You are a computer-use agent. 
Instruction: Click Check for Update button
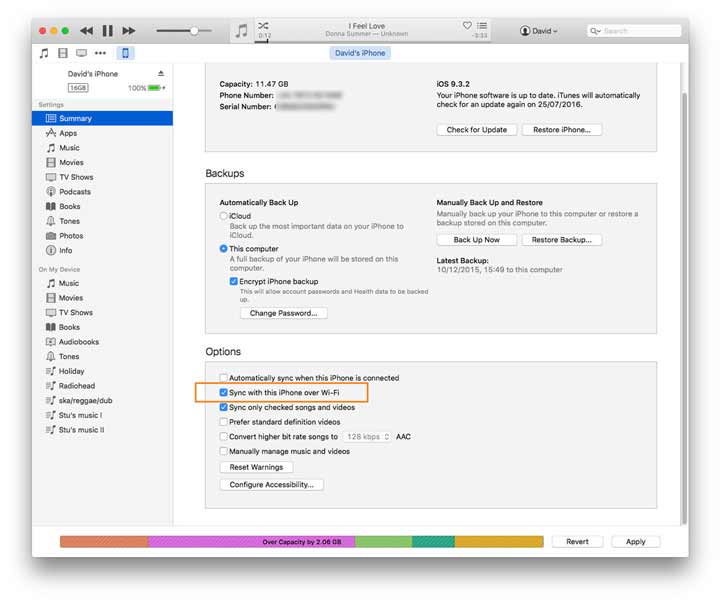(x=477, y=130)
